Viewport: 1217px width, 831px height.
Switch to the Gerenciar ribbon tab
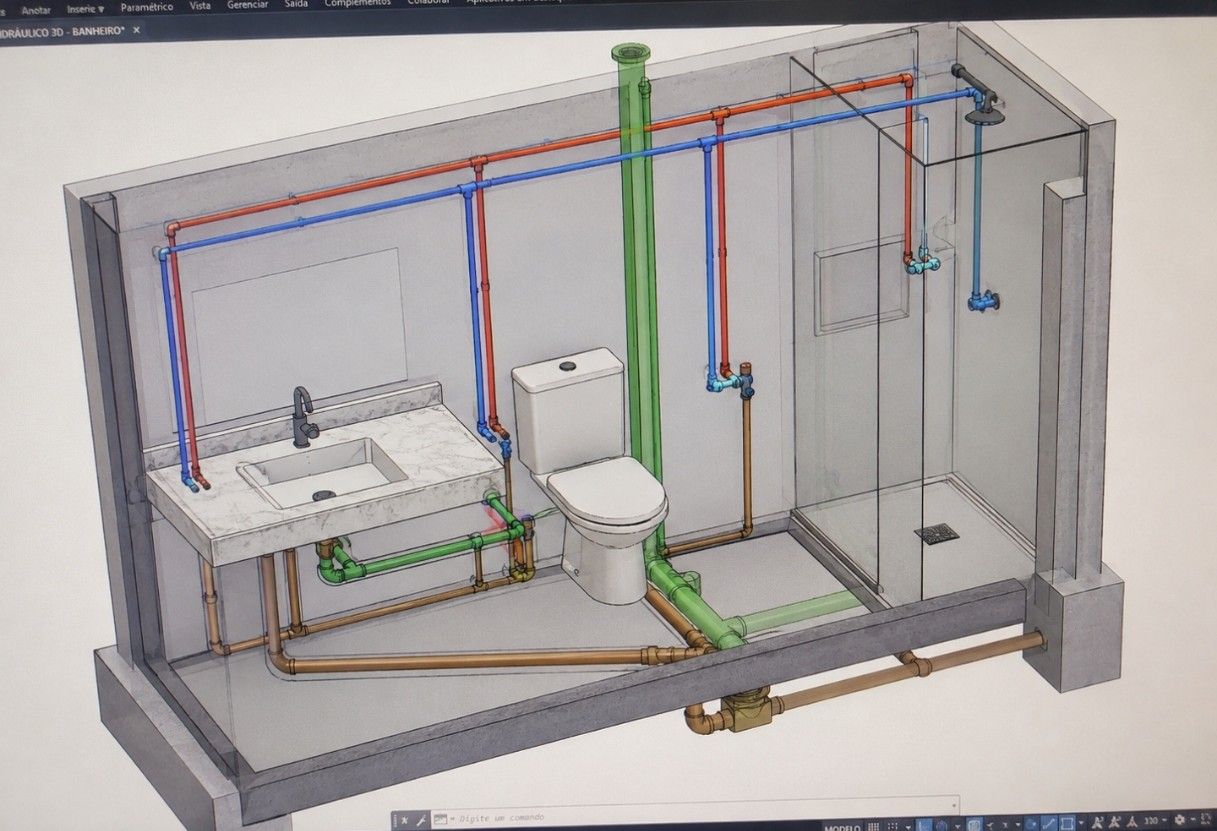pos(247,4)
